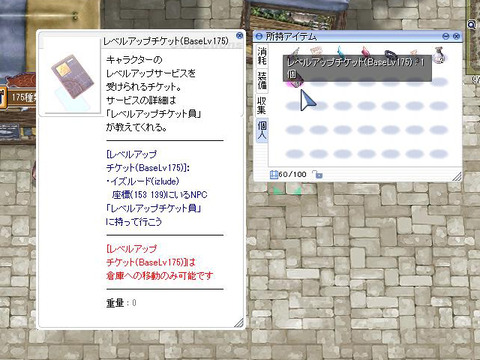Select the round potion bottle item
Viewport: 480px width, 360px height.
pos(439,55)
